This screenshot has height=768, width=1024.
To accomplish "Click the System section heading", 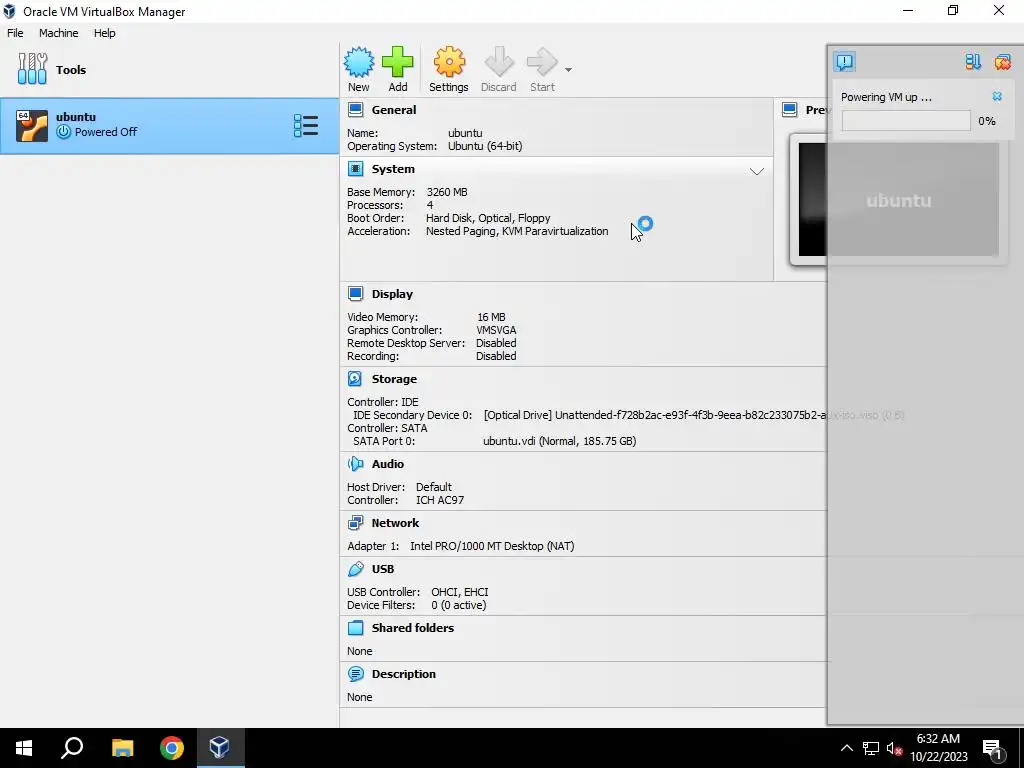I will tap(393, 169).
